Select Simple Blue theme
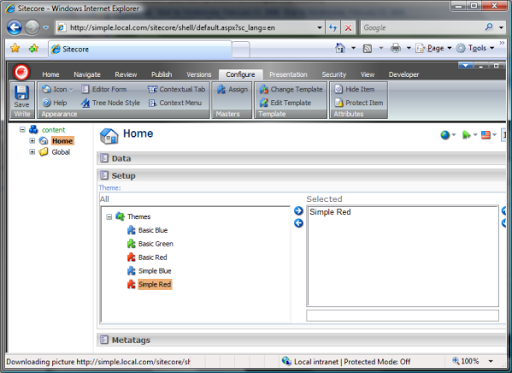 point(155,271)
